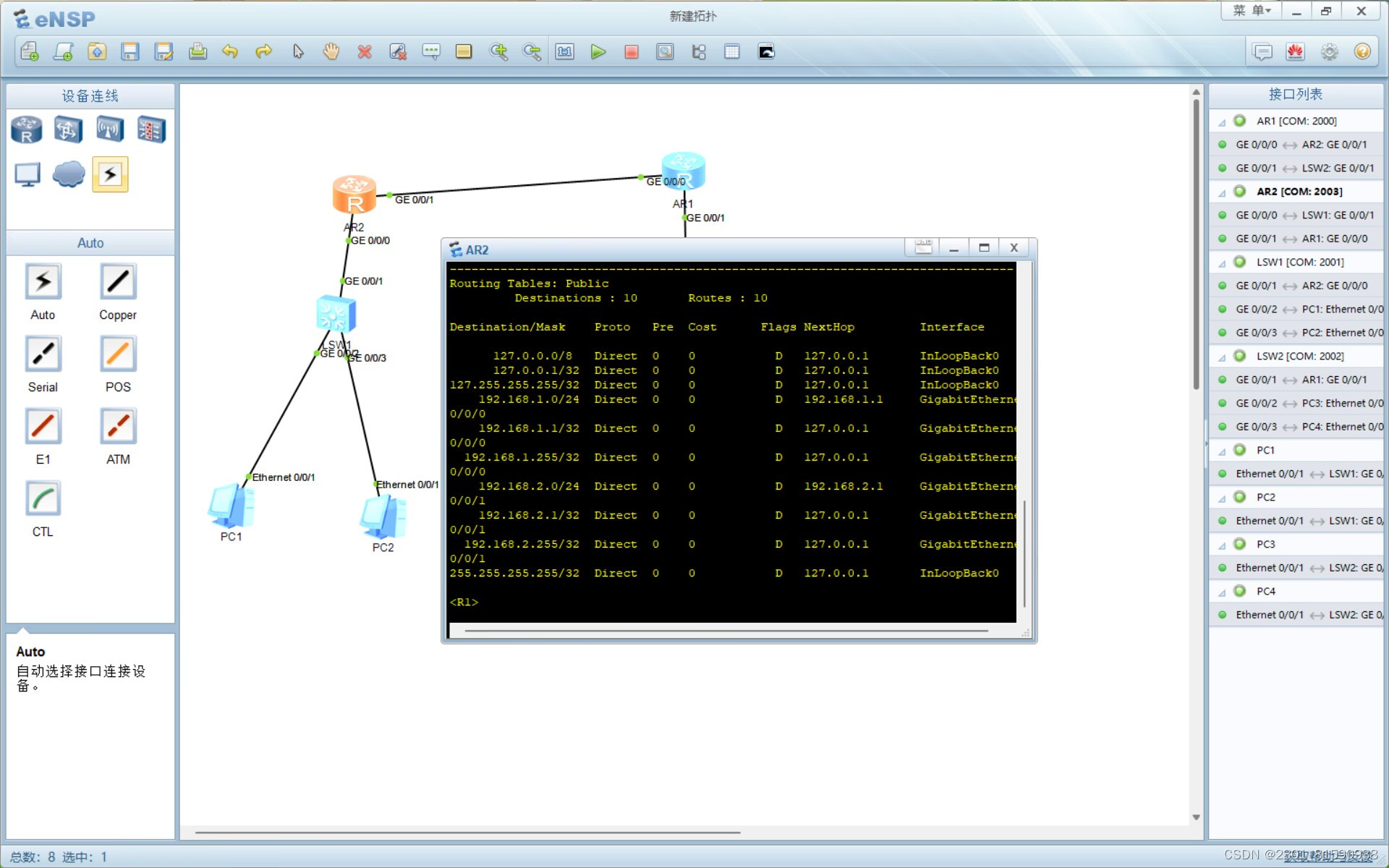Open the 菜单 menu at top right

(1251, 11)
